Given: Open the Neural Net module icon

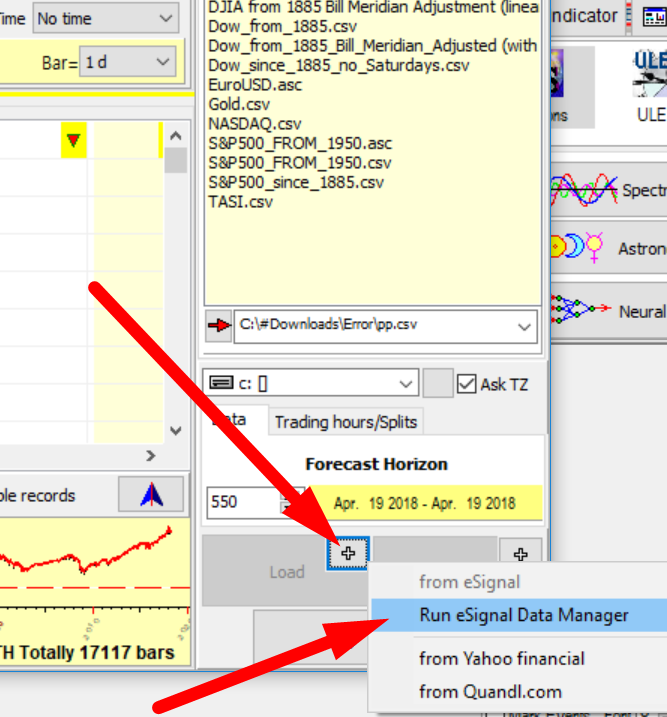Looking at the screenshot, I should pyautogui.click(x=582, y=310).
